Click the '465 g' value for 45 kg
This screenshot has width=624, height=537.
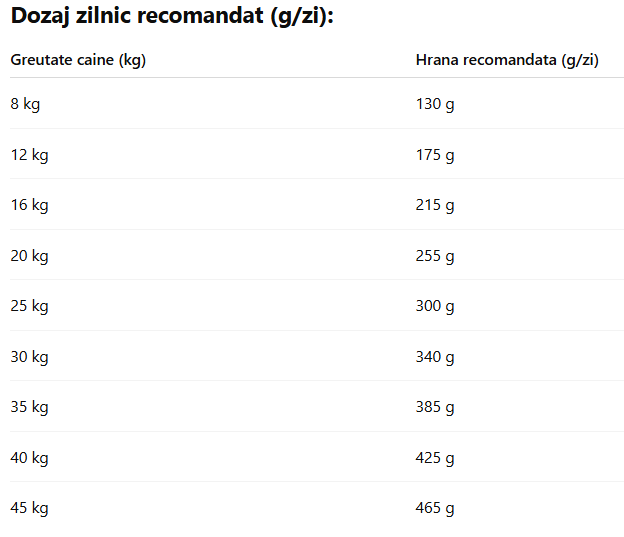point(435,508)
